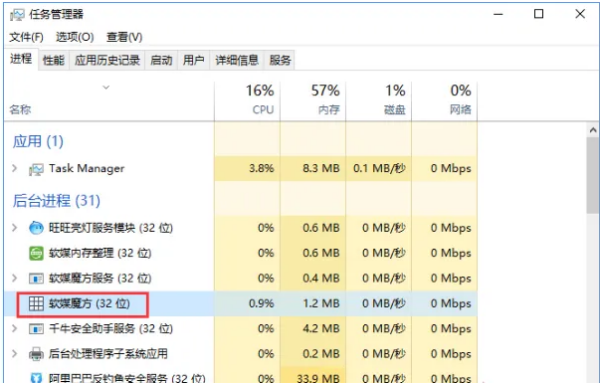This screenshot has width=600, height=383.
Task: Select the 软媒魔方 (32 位) process row
Action: (241, 303)
